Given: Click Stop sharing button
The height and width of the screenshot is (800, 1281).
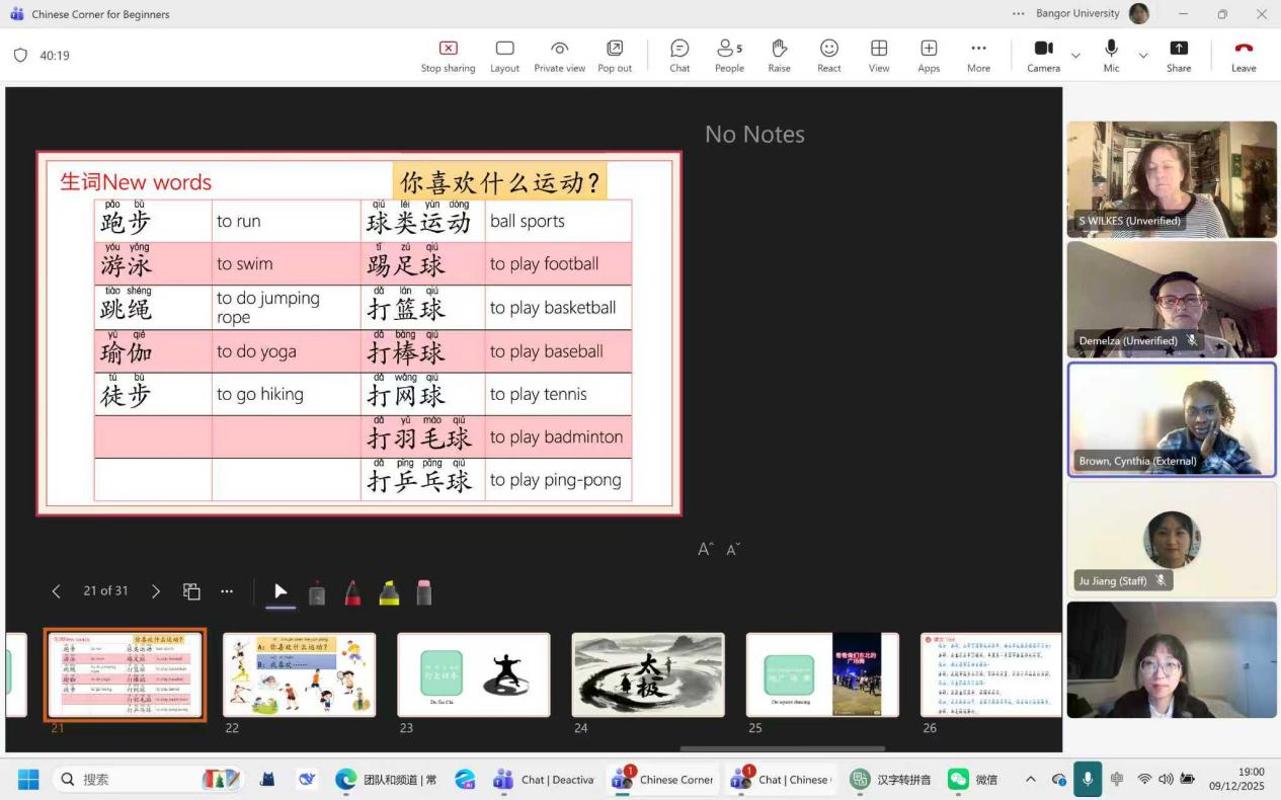Looking at the screenshot, I should tap(448, 55).
